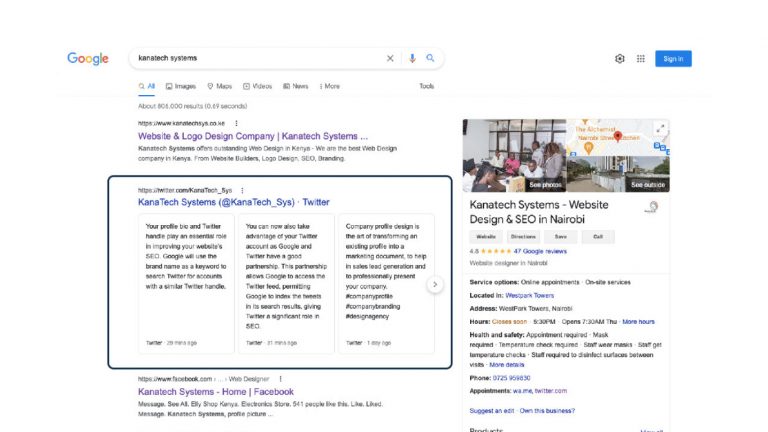Screen dimensions: 768x432
Task: Start voice search with the microphone icon
Action: tap(412, 58)
